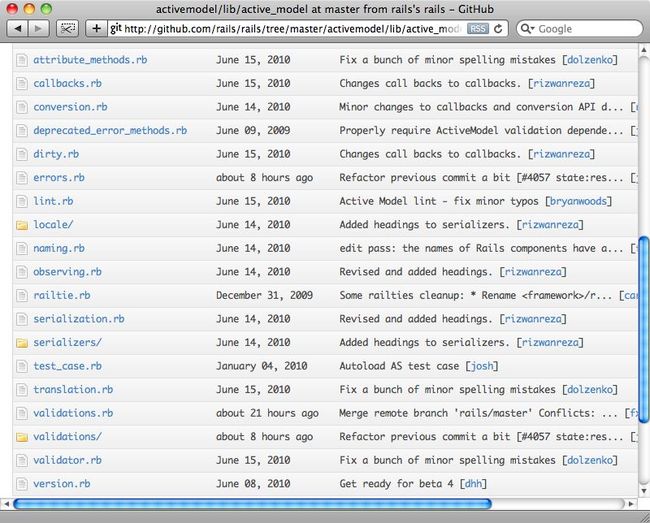Open validator.rb file link
This screenshot has width=650, height=523.
tap(67, 460)
